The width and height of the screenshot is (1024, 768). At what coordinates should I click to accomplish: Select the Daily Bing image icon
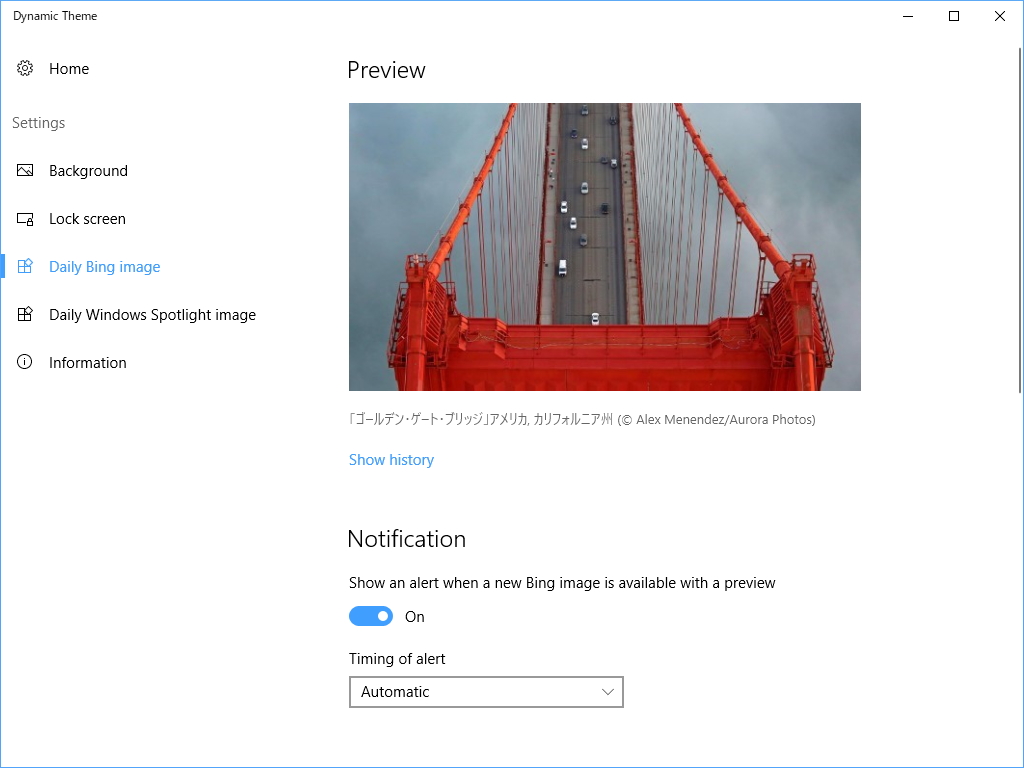tap(25, 266)
